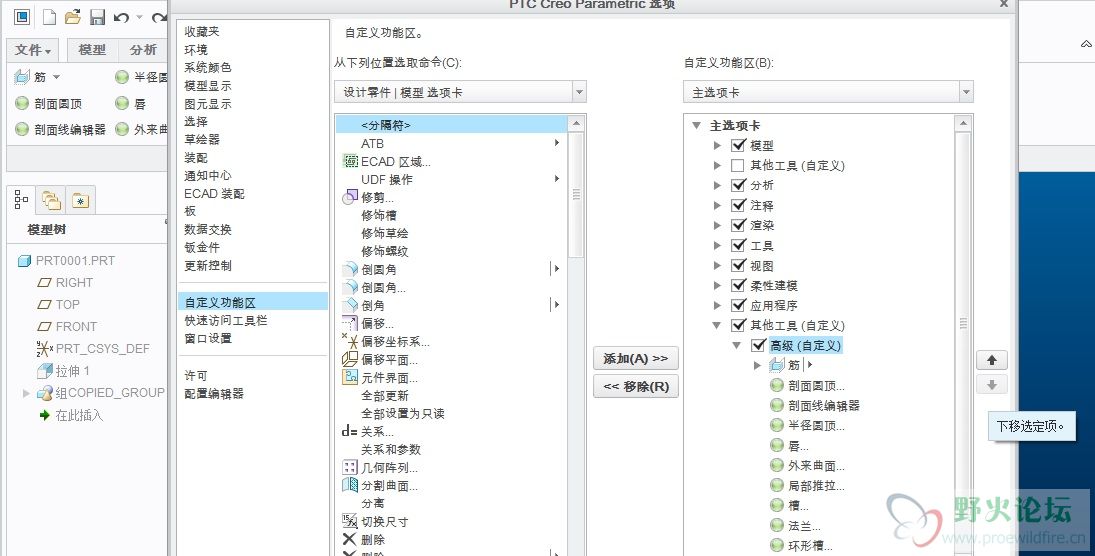This screenshot has width=1095, height=556.
Task: Select the 偏移平面... command
Action: (x=380, y=360)
